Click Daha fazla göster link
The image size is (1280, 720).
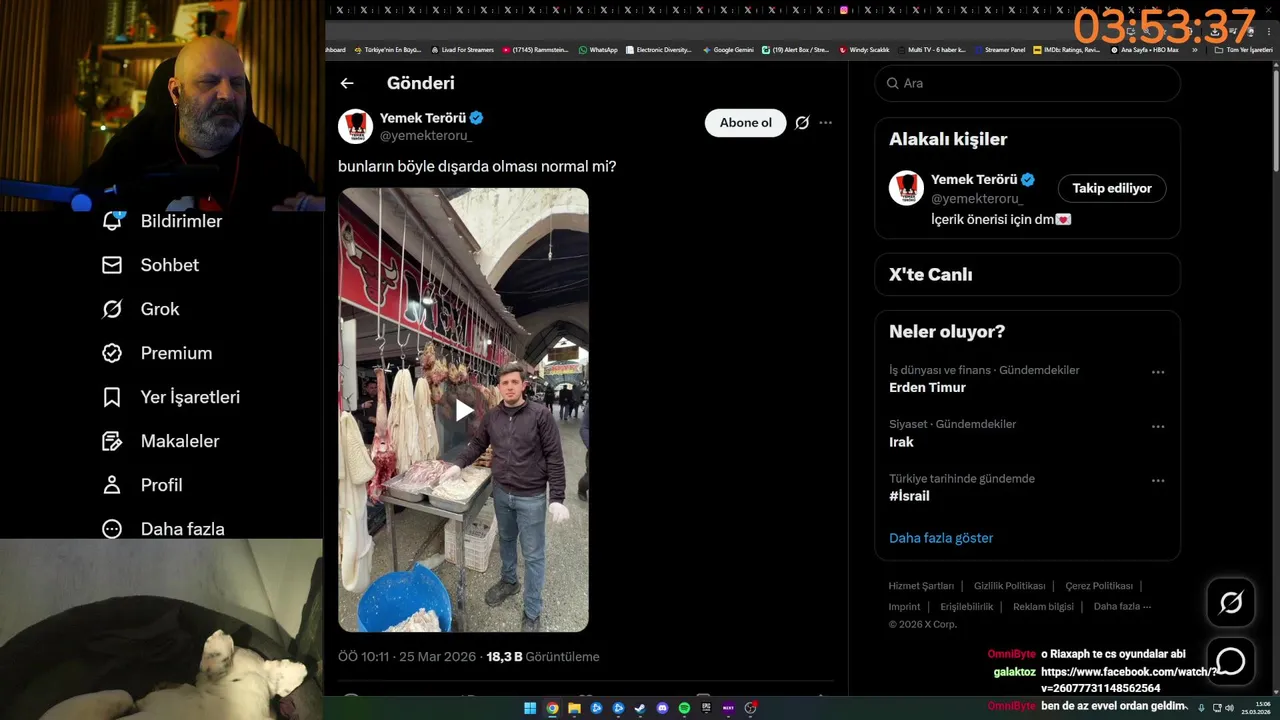tap(941, 538)
